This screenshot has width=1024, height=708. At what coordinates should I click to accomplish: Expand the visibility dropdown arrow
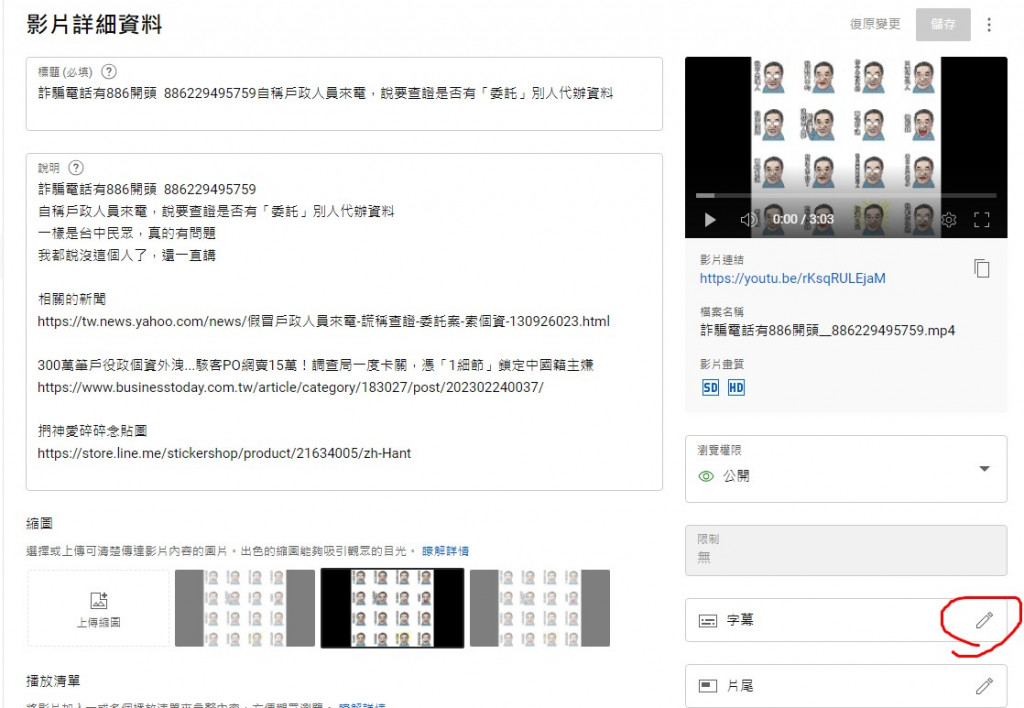(984, 469)
